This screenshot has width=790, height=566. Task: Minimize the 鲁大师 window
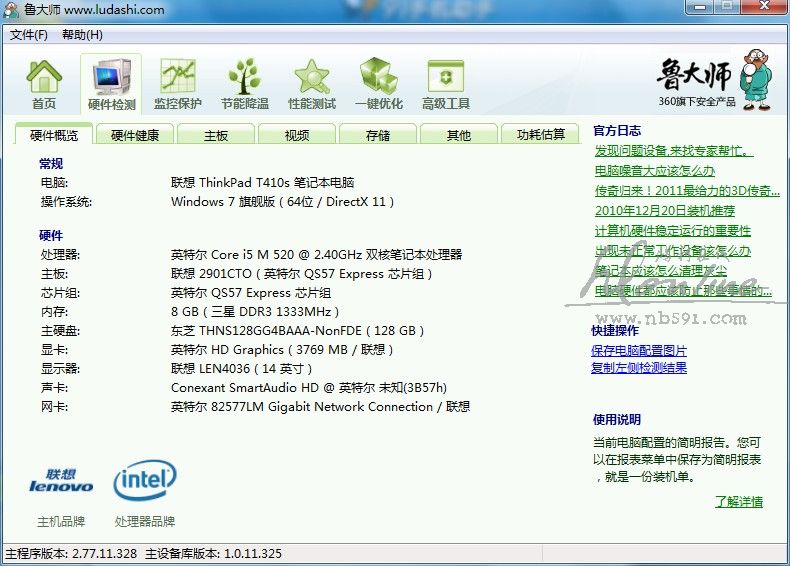click(700, 7)
